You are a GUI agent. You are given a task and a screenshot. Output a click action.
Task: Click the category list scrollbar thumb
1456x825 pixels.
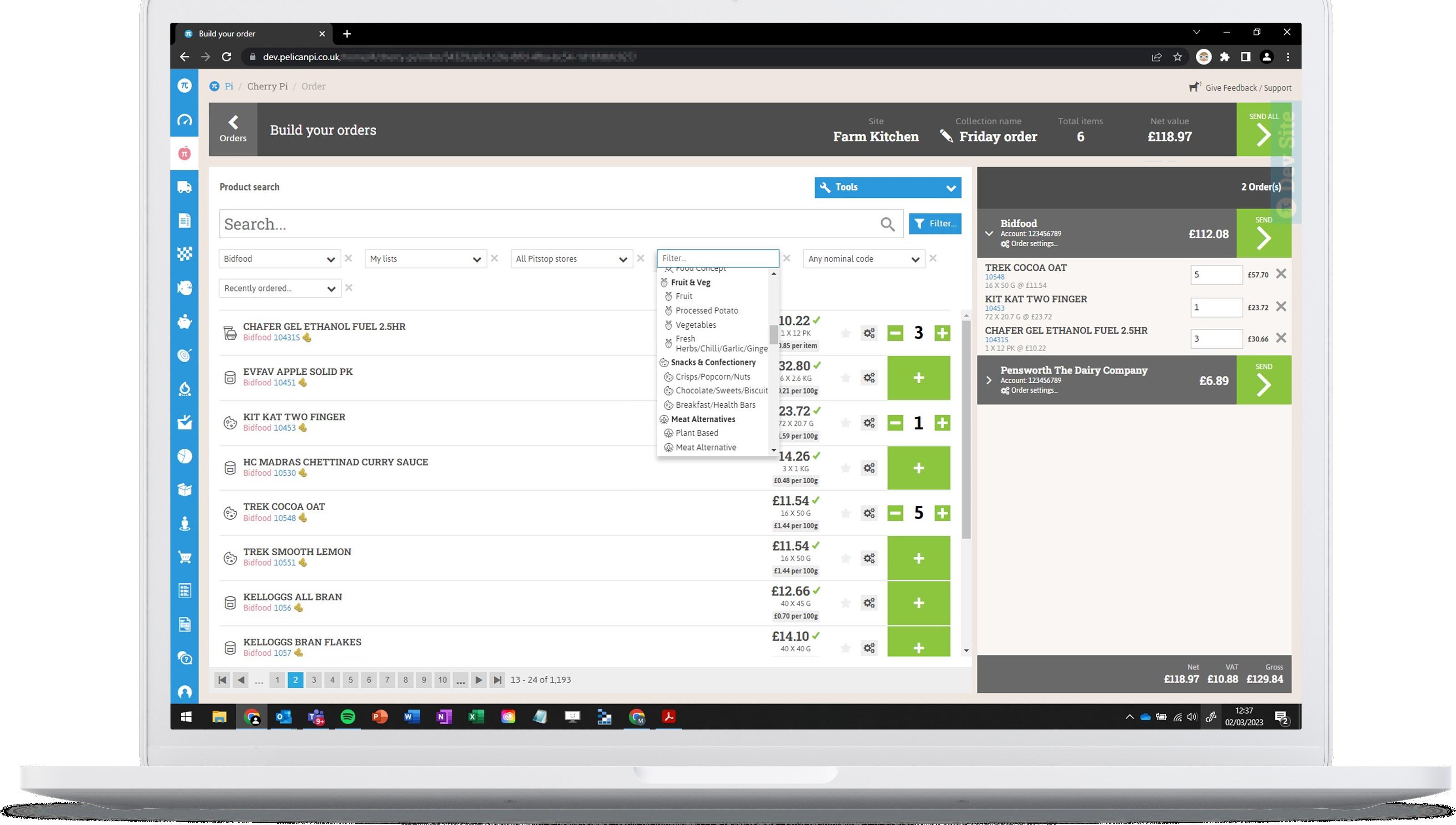773,334
